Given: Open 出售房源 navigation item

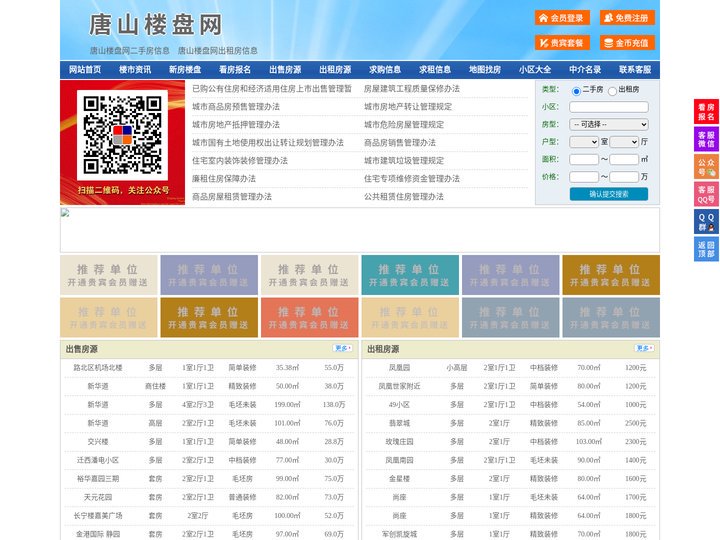Looking at the screenshot, I should tap(285, 70).
